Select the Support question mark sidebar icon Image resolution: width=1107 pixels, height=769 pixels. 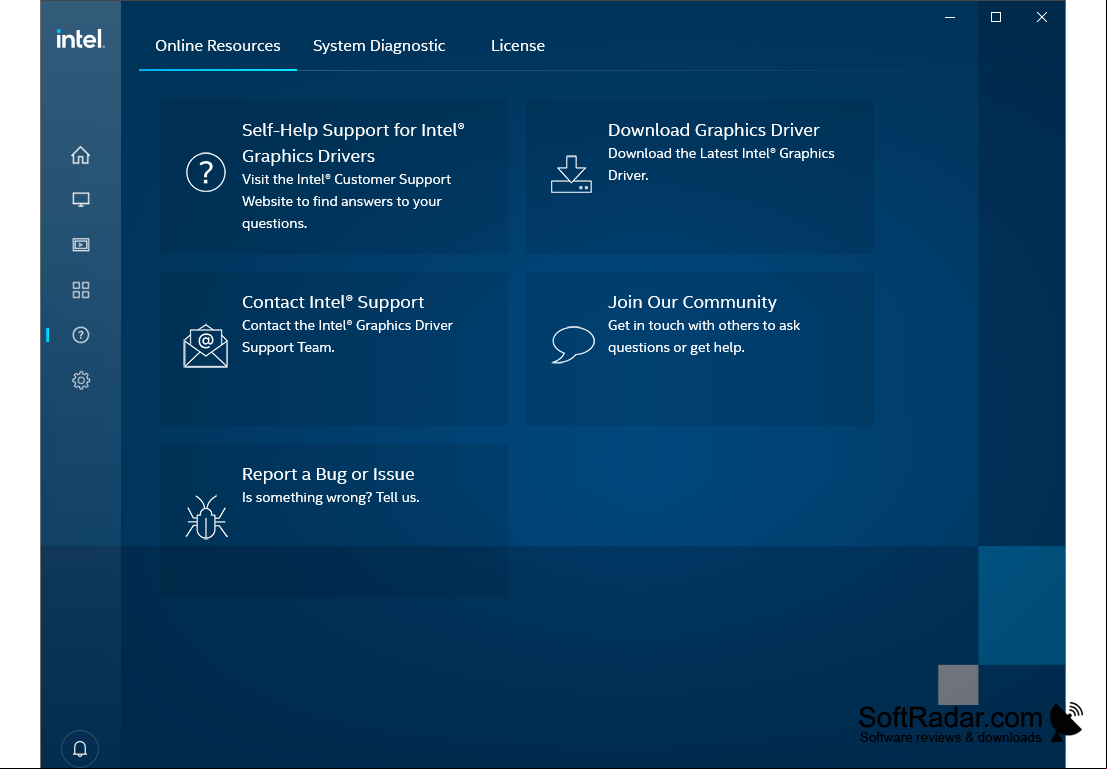coord(80,335)
